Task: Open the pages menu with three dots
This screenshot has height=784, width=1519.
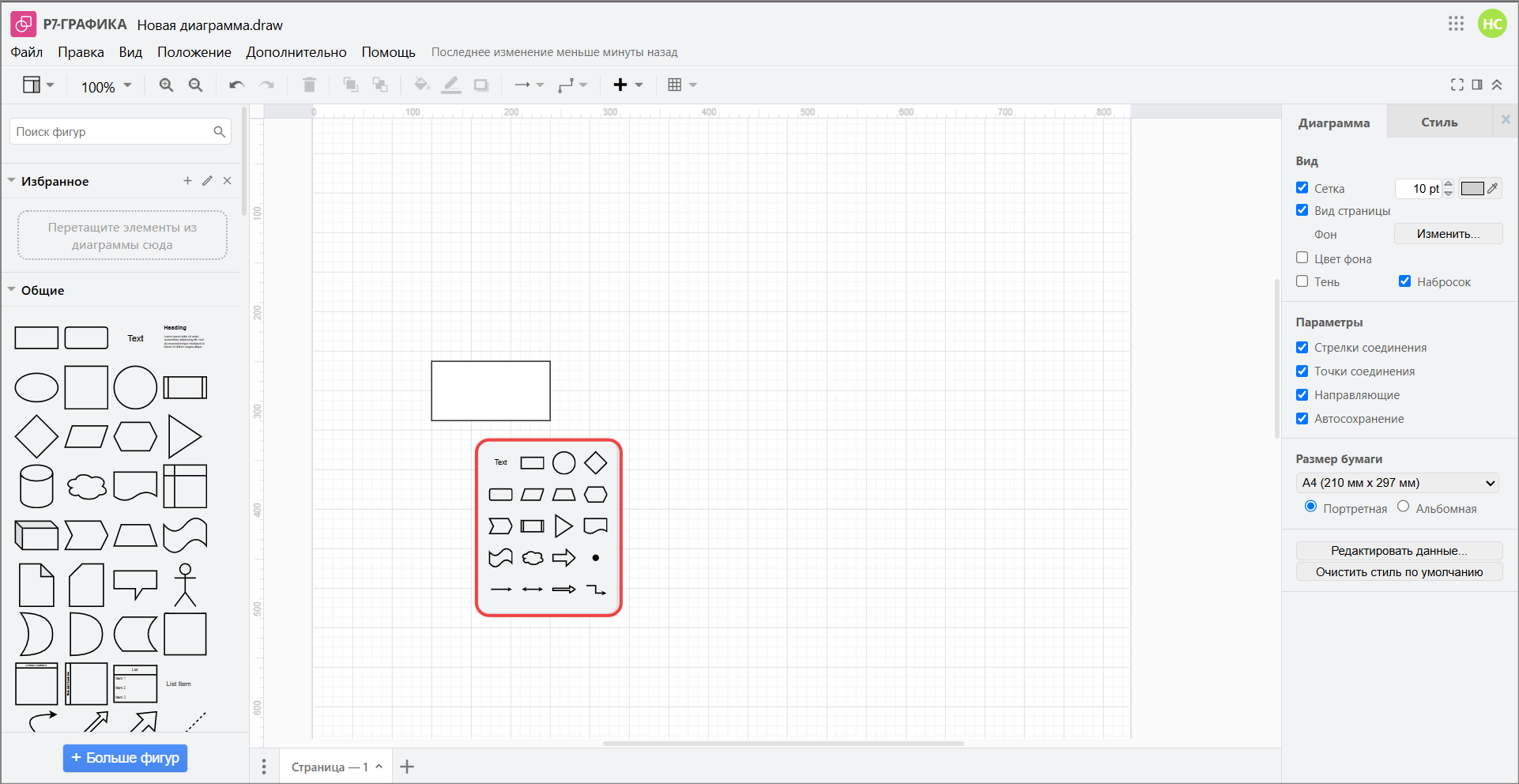Action: coord(264,767)
